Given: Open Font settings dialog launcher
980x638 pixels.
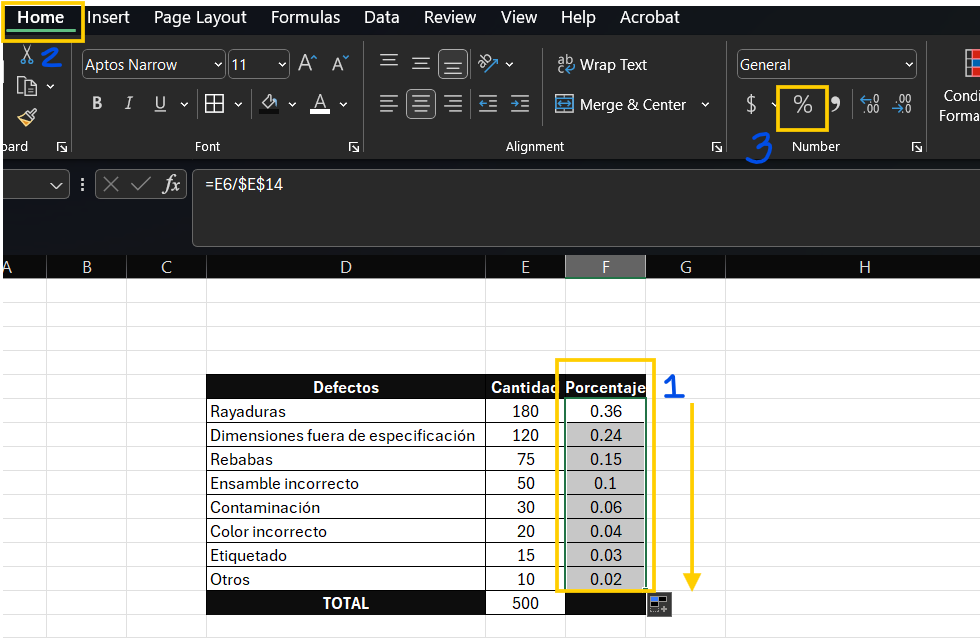Looking at the screenshot, I should pos(354,147).
